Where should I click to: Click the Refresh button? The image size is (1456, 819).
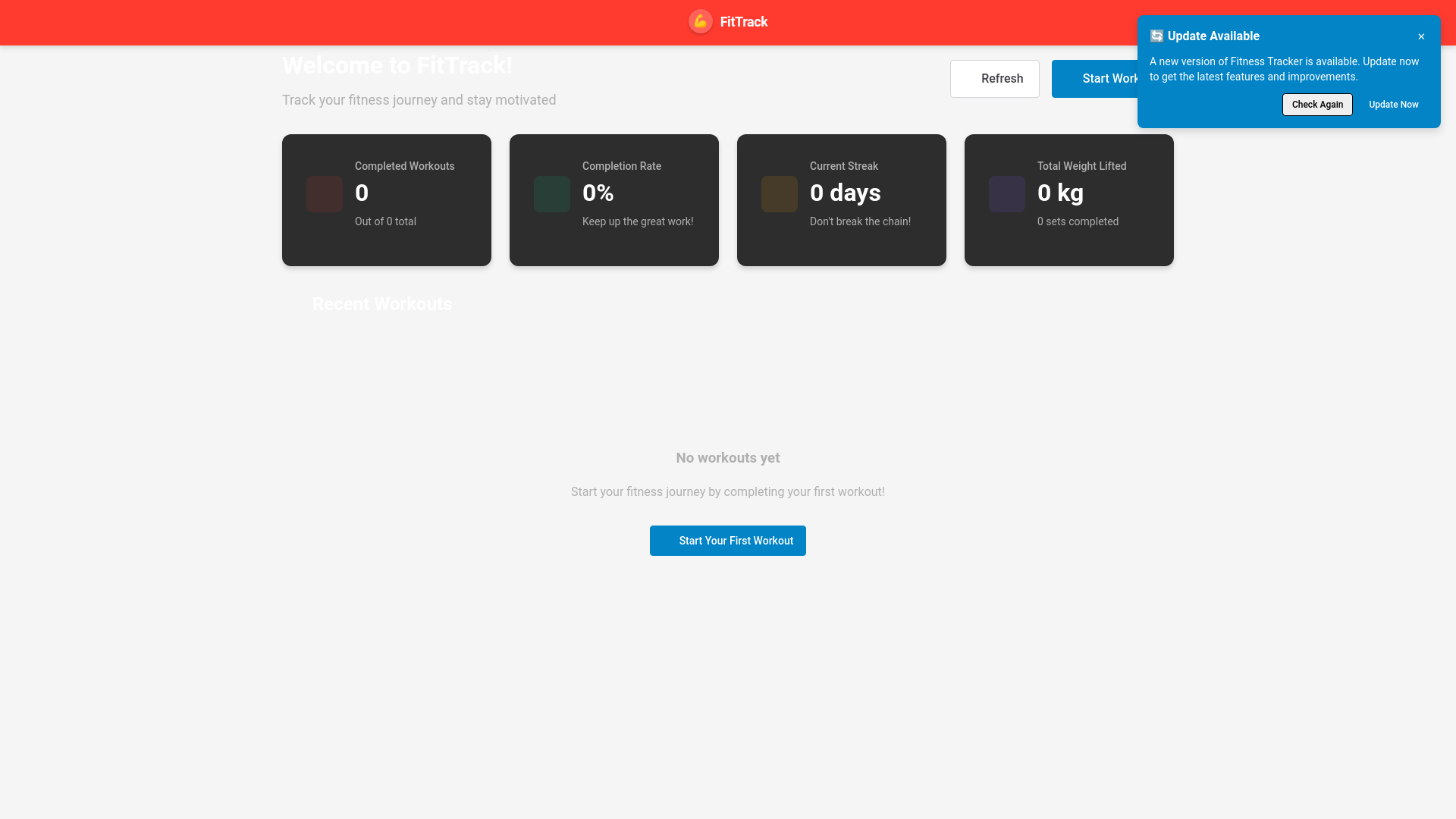[995, 79]
